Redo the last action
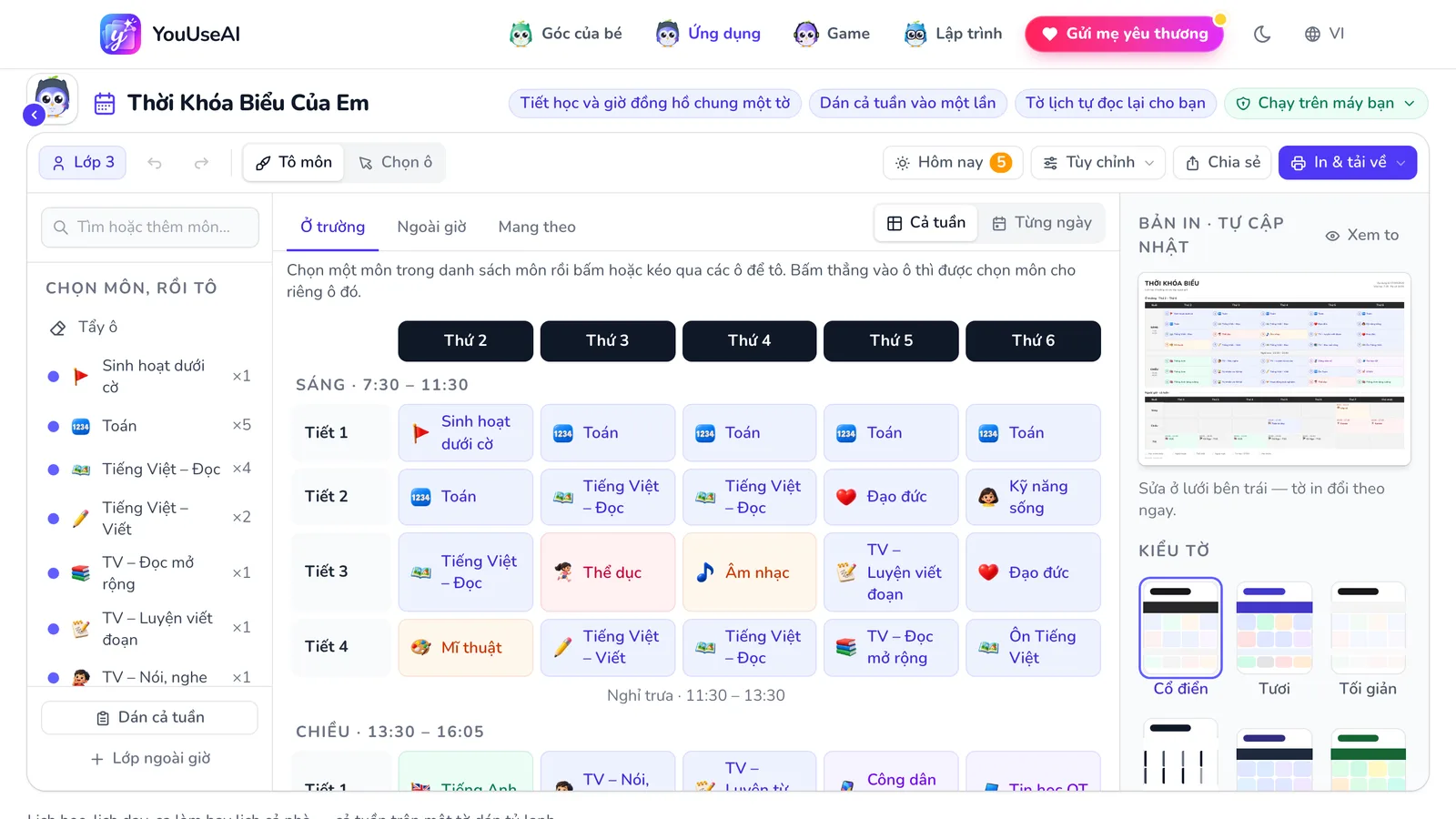Image resolution: width=1456 pixels, height=819 pixels. 201,163
